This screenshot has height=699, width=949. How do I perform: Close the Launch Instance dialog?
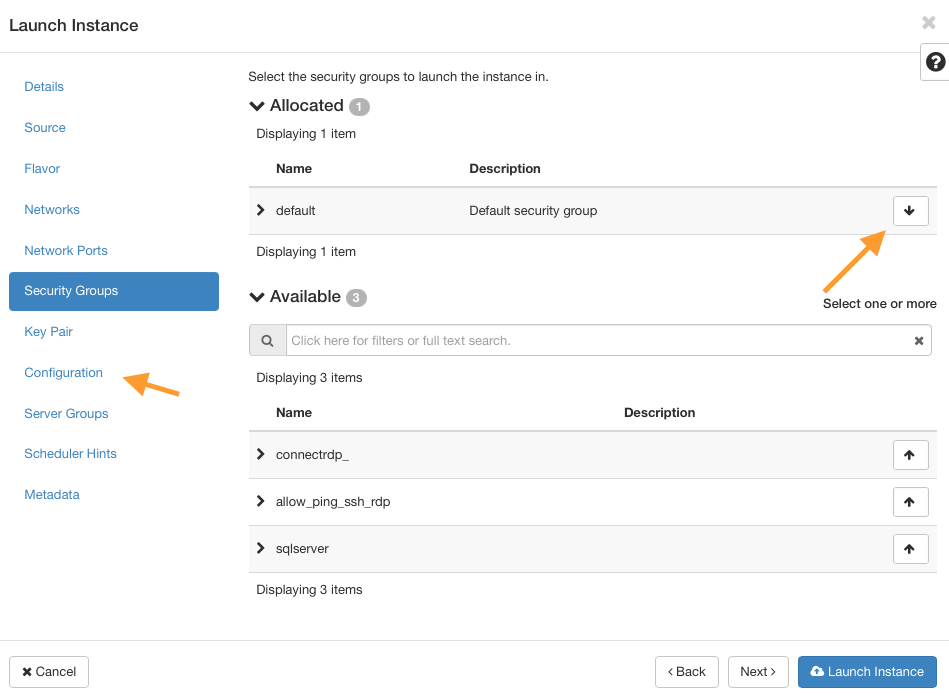(928, 23)
